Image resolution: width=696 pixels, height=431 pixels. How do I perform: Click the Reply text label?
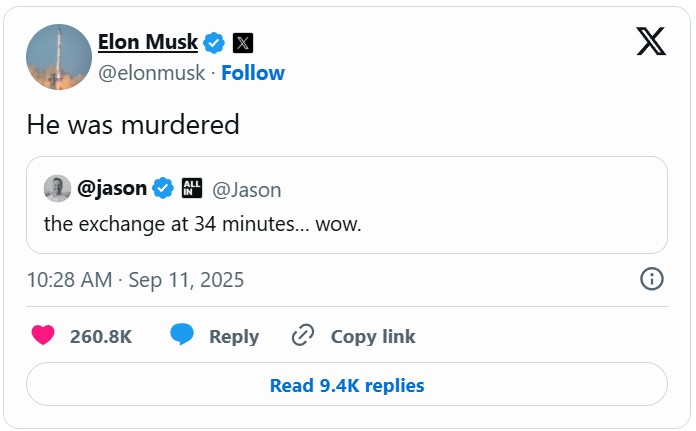[234, 337]
